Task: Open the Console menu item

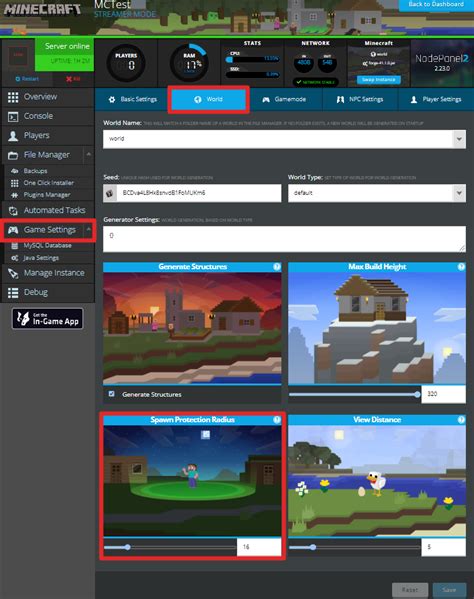Action: [x=48, y=117]
